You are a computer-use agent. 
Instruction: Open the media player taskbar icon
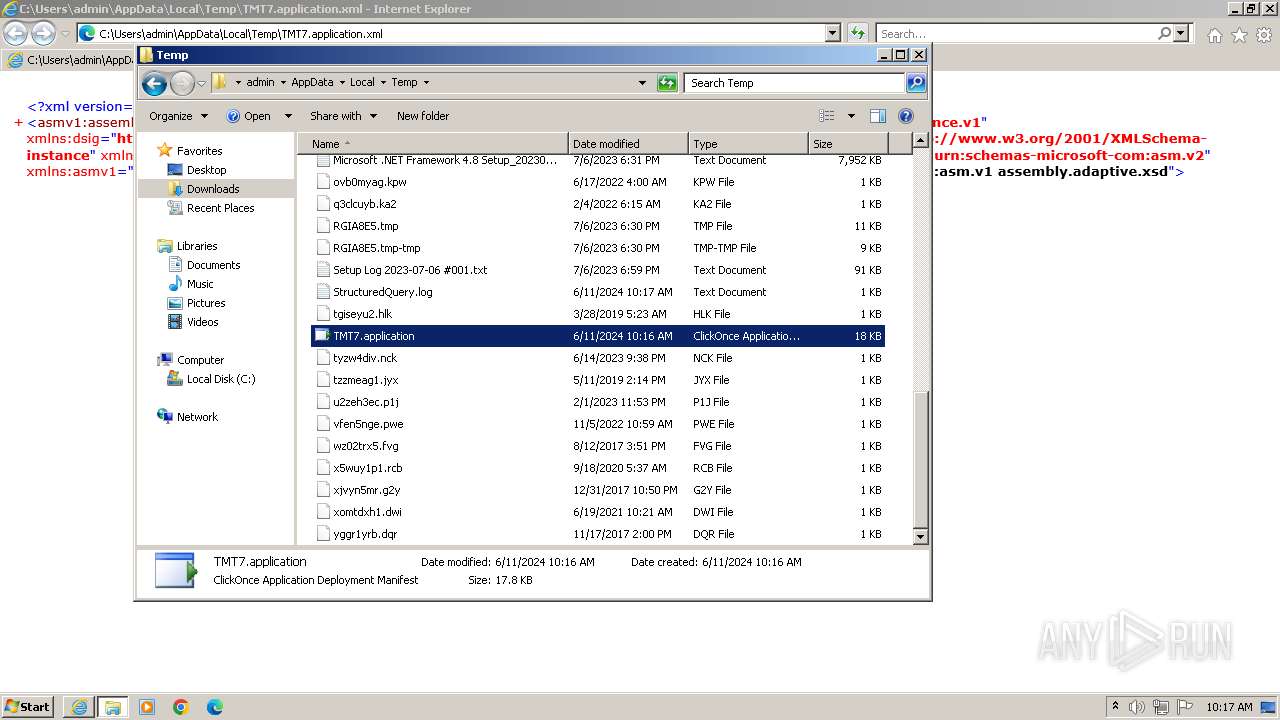point(147,707)
